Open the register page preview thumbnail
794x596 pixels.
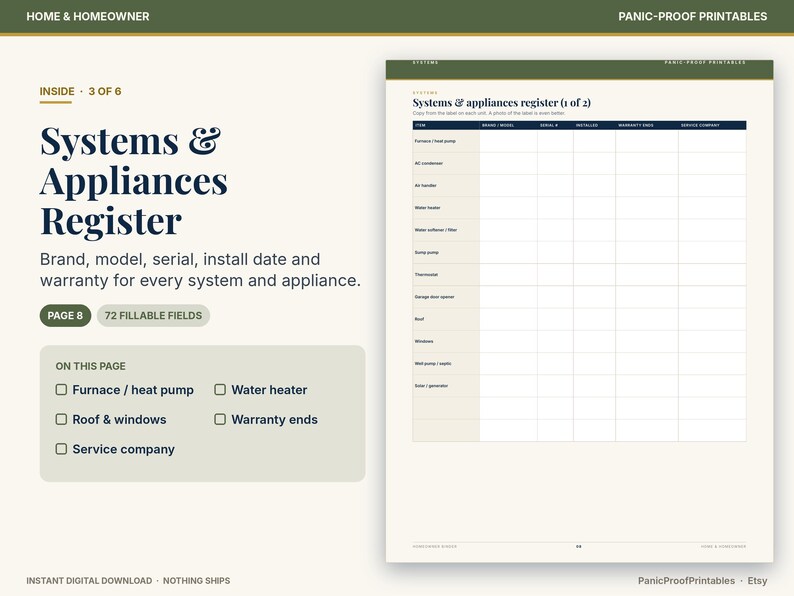tap(579, 311)
